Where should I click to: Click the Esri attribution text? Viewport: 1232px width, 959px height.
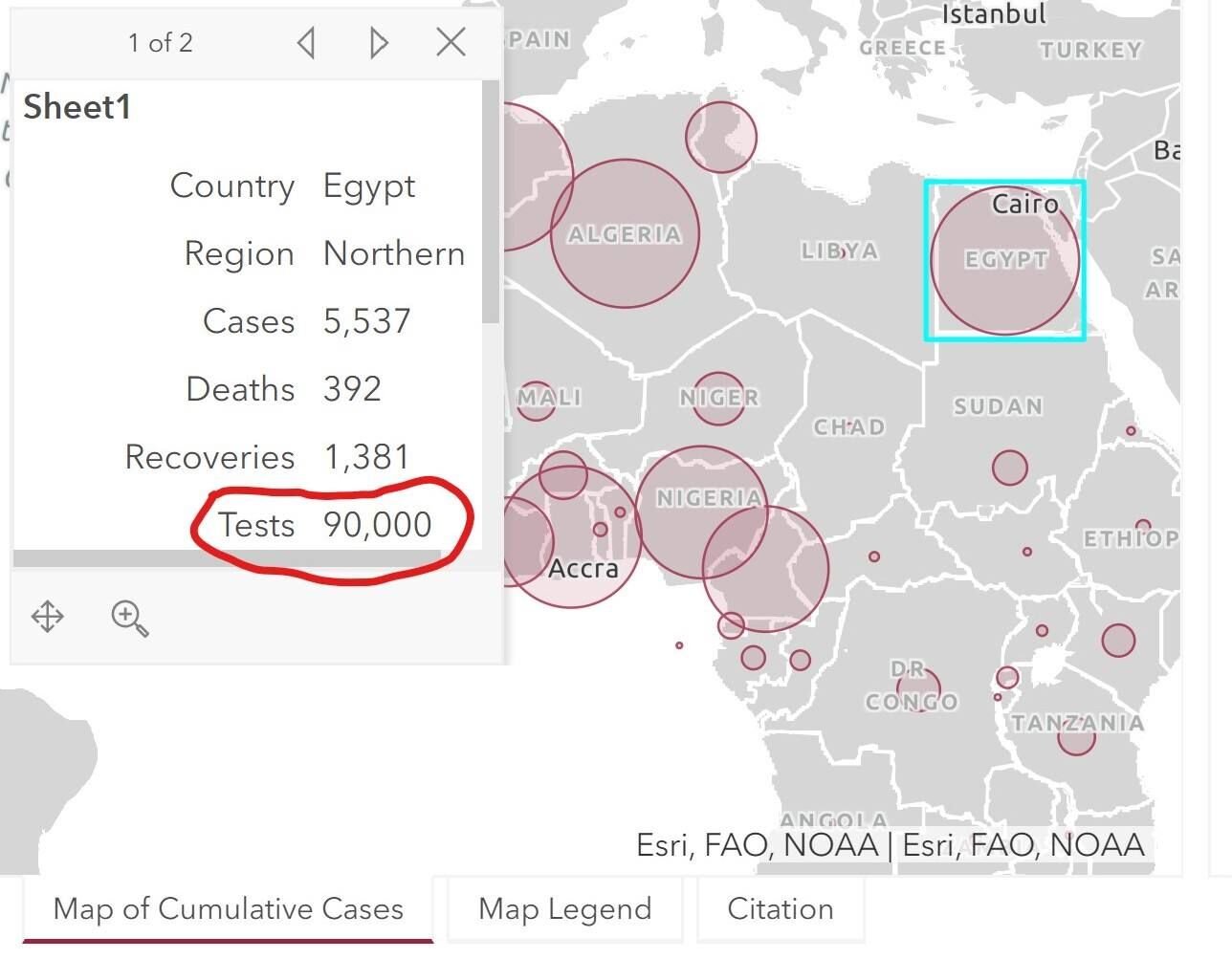(891, 845)
